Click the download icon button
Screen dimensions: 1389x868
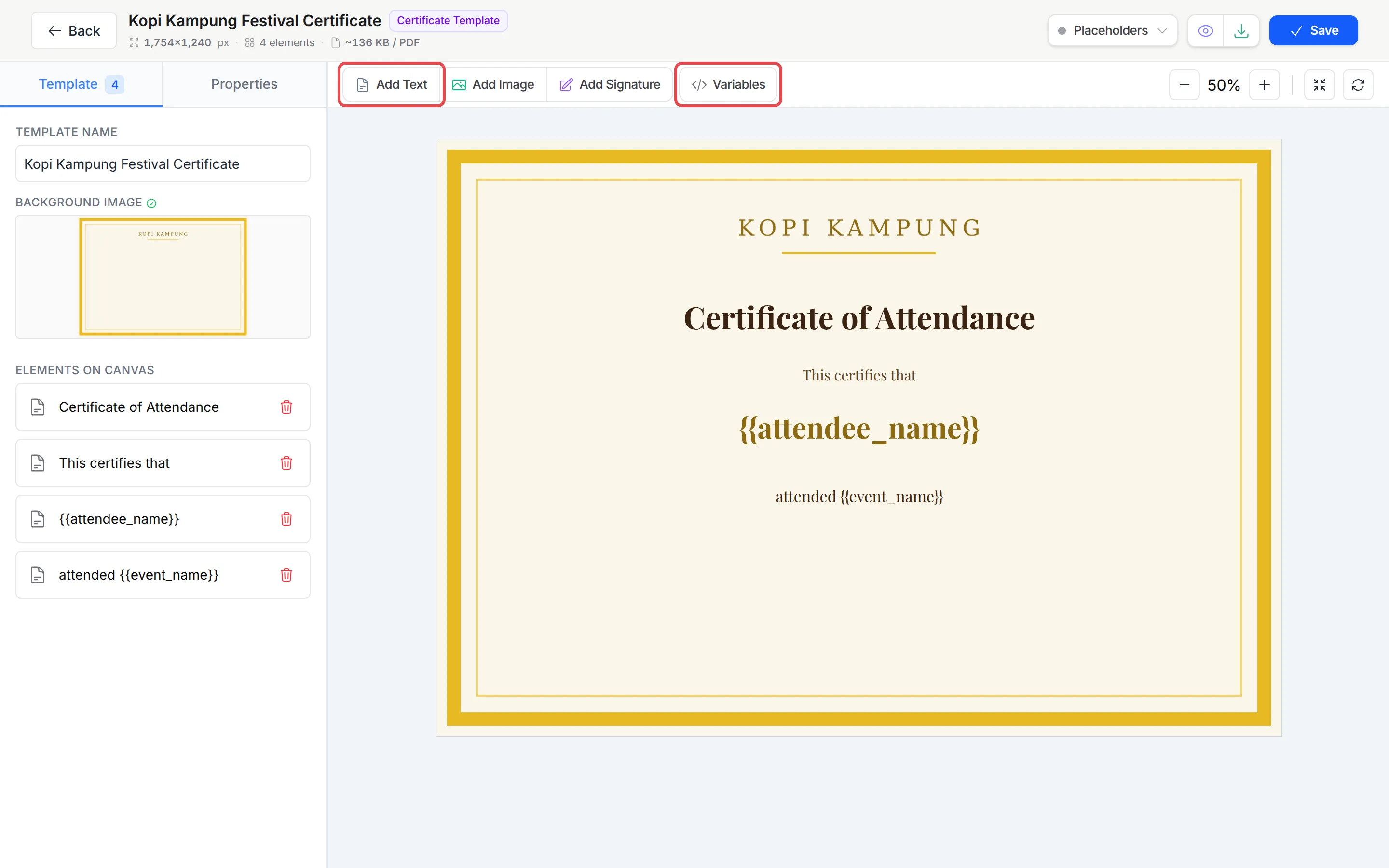click(1241, 30)
